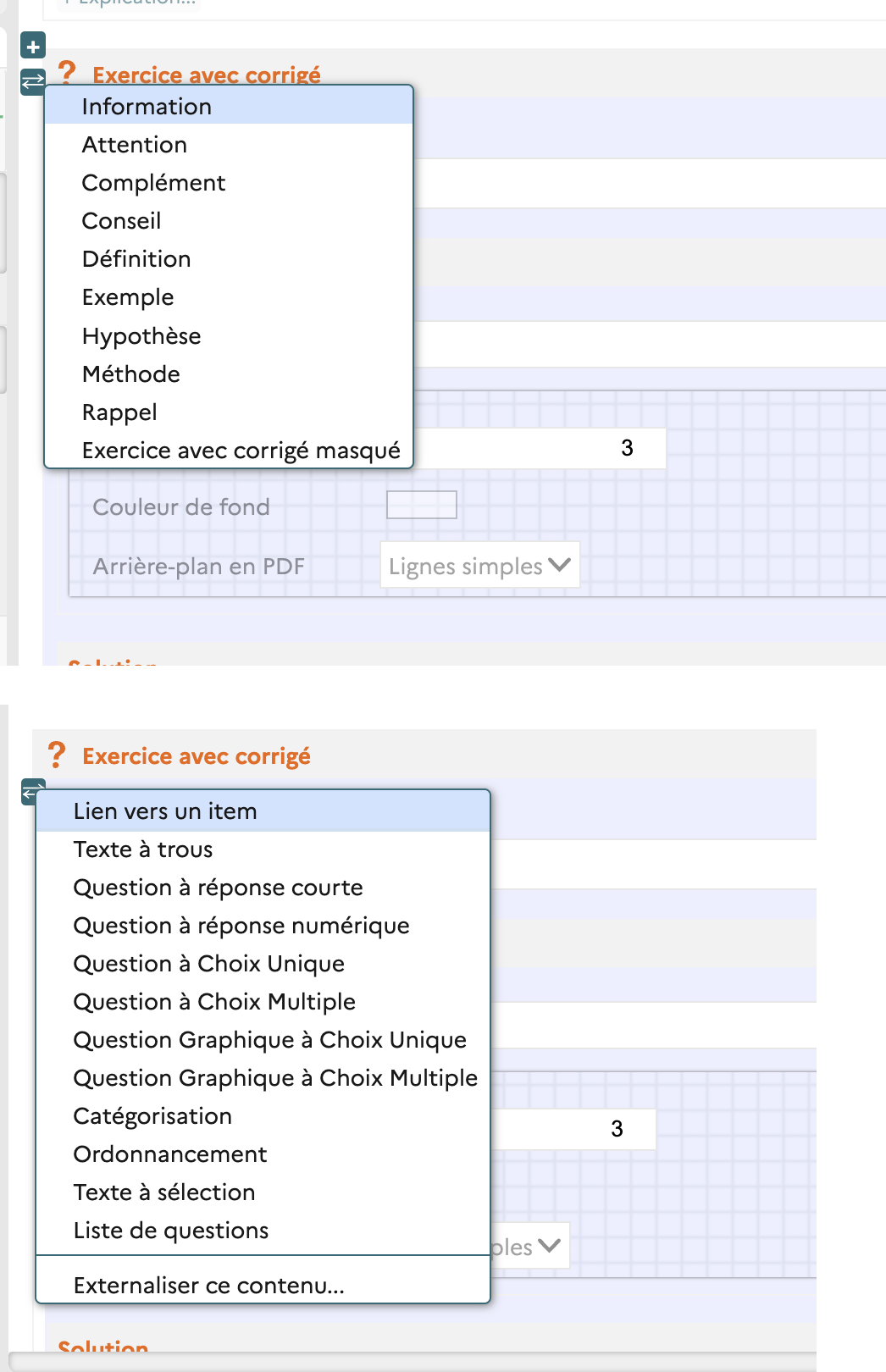Choose Information from the block type menu
The image size is (886, 1372).
pyautogui.click(x=147, y=107)
